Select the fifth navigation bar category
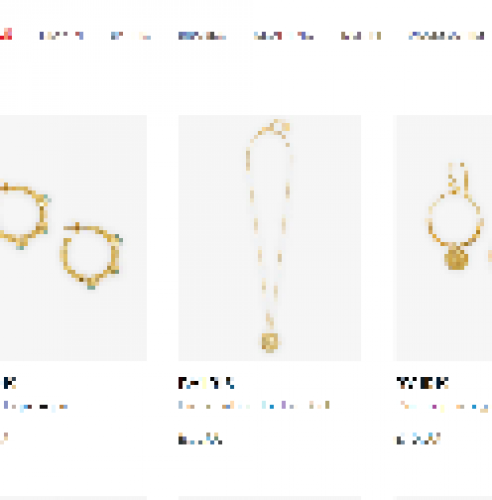Screen dimensions: 492x500 [284, 36]
